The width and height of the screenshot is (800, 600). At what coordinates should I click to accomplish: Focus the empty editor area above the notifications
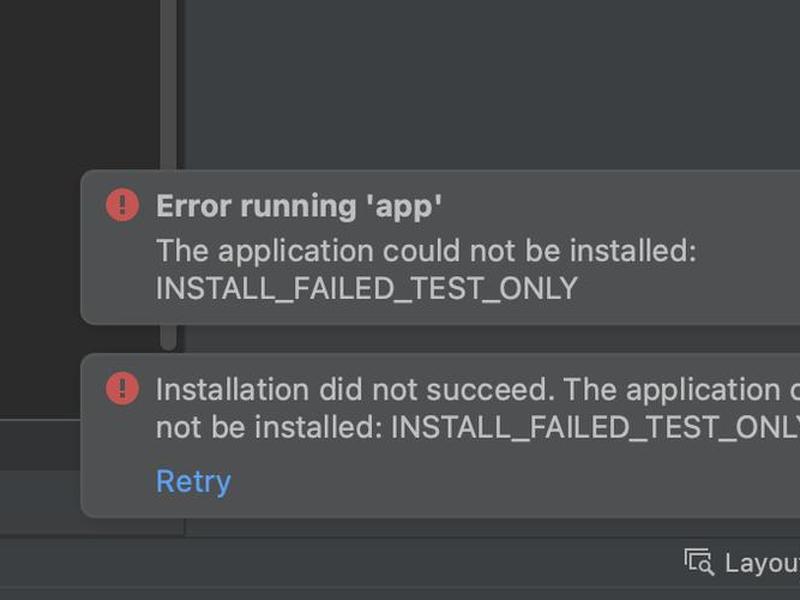pos(490,84)
